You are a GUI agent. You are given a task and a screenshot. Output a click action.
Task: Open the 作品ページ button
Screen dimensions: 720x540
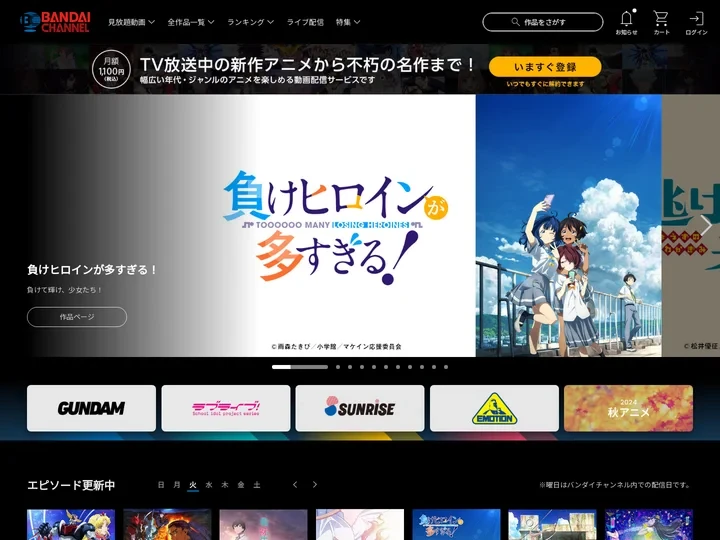(77, 317)
